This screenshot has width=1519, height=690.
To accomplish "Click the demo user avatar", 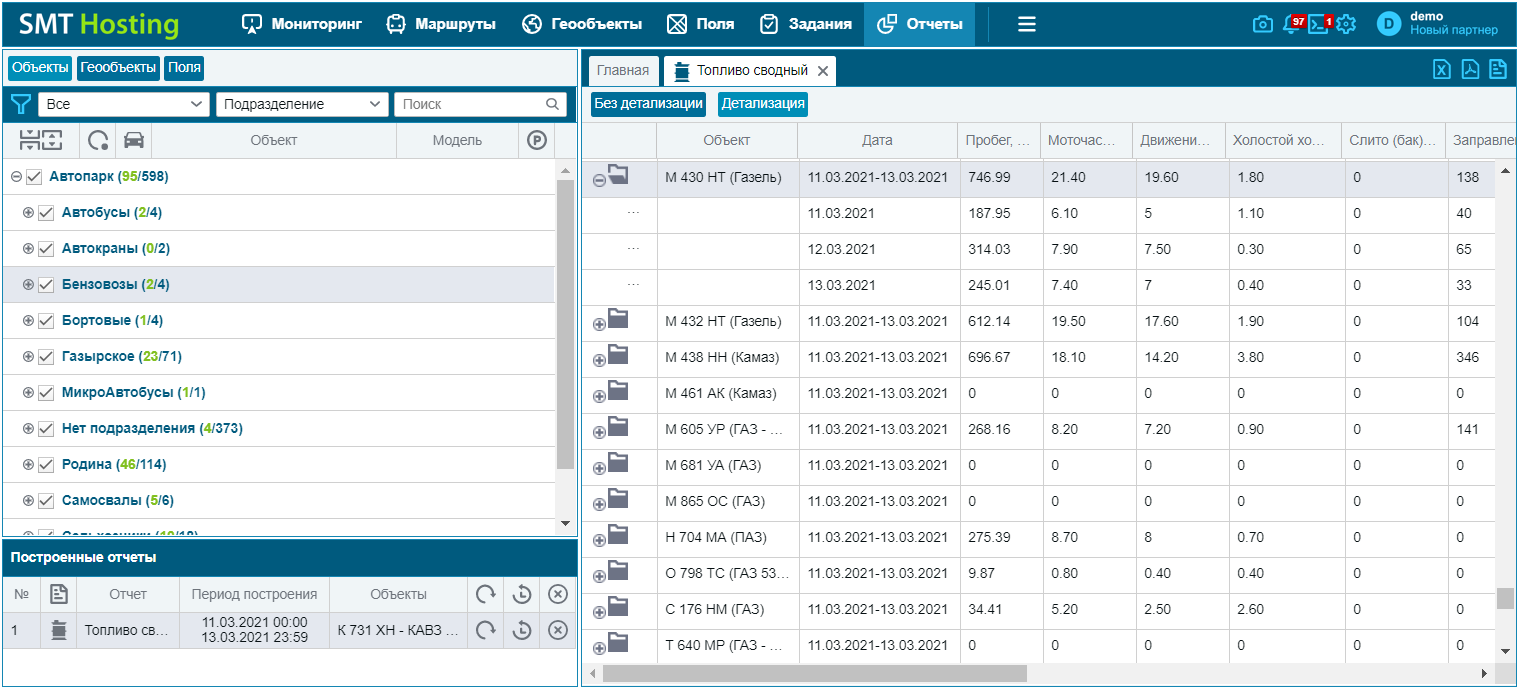I will (x=1389, y=24).
